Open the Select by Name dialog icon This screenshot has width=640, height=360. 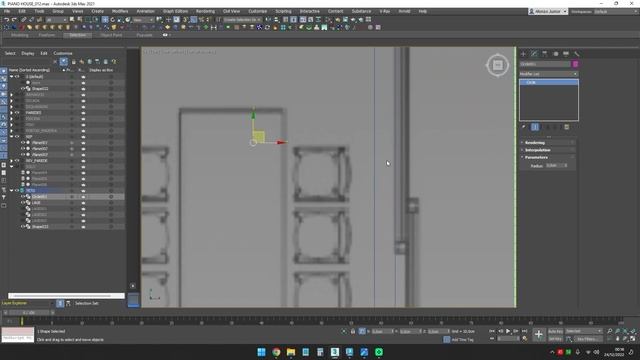(x=80, y=20)
